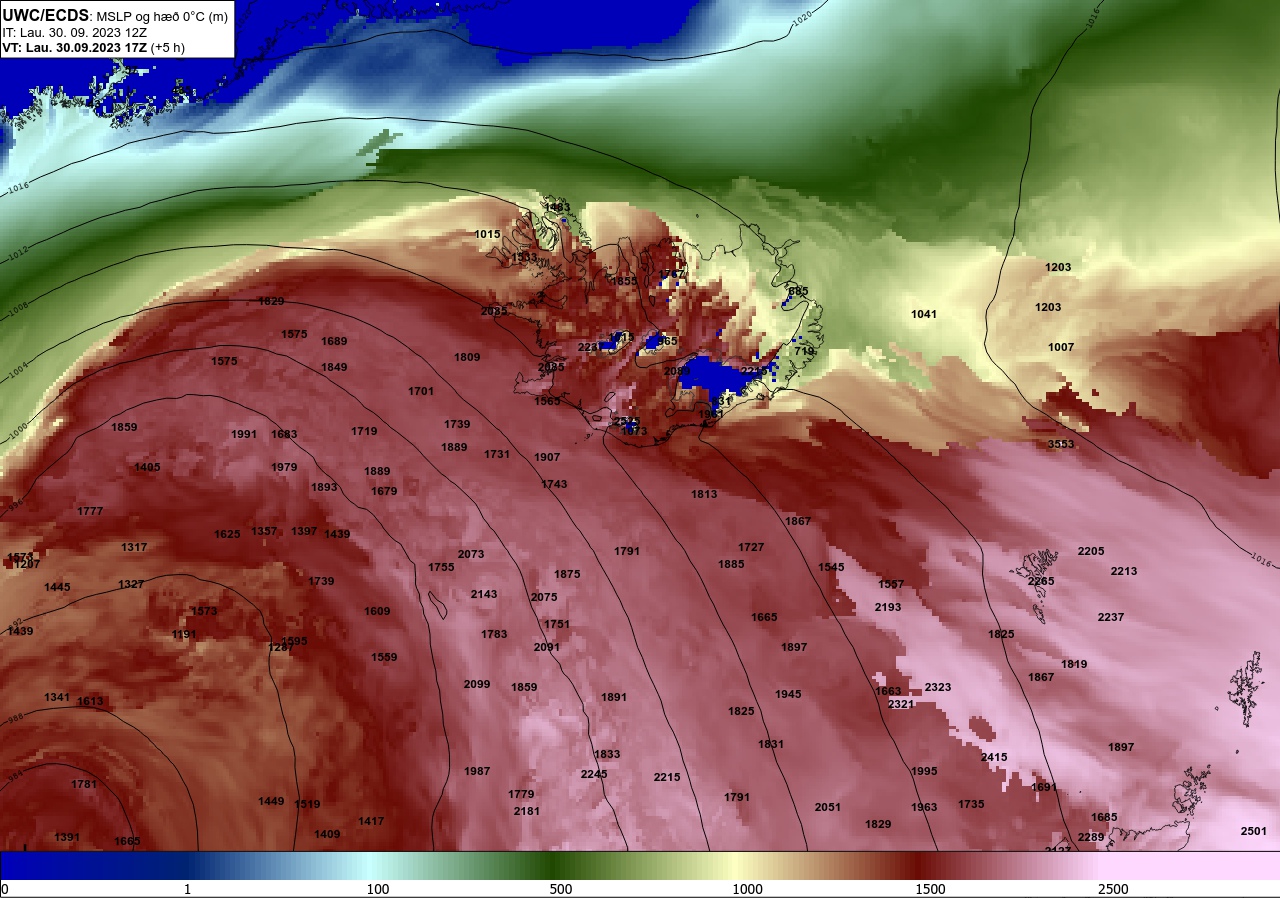
Task: Click the map value "2245"
Action: 594,774
